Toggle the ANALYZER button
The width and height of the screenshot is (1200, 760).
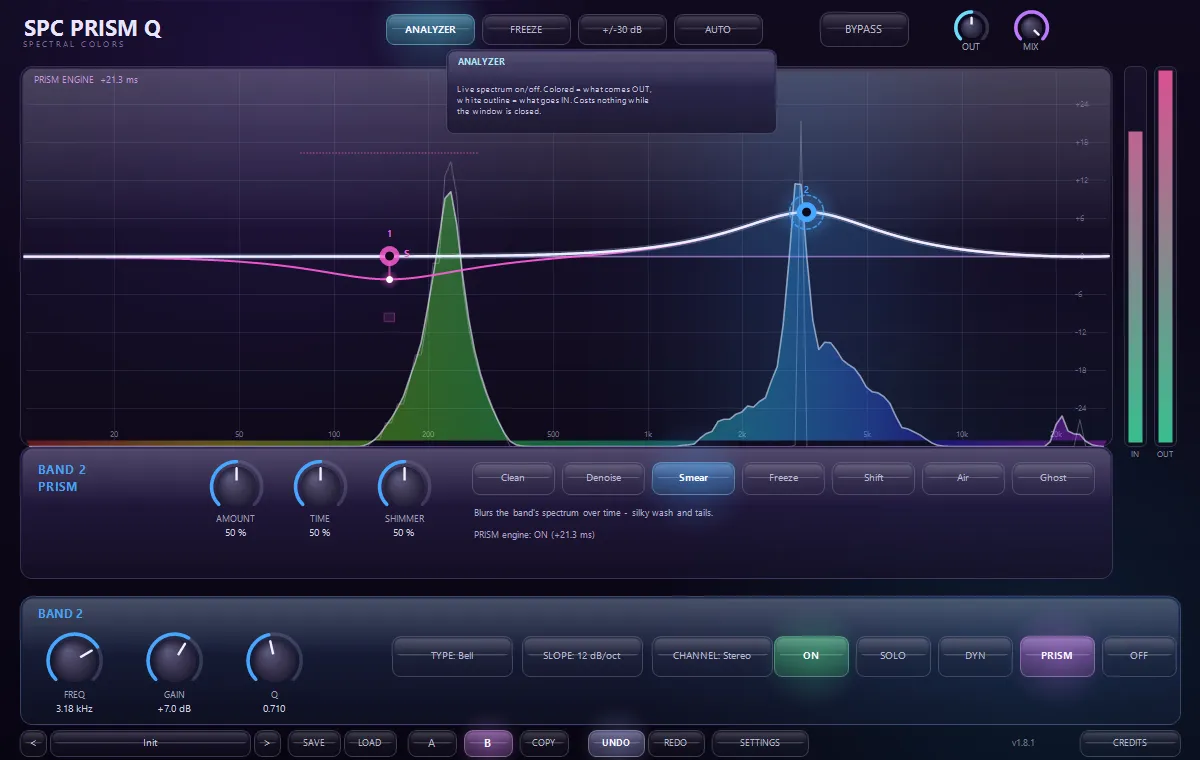pos(430,30)
